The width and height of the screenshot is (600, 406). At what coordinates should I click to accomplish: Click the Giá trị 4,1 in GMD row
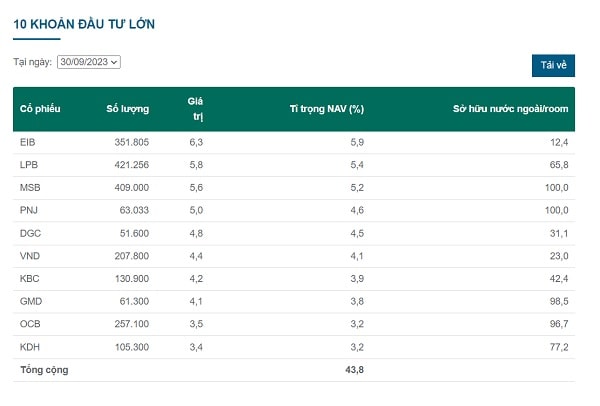(196, 301)
